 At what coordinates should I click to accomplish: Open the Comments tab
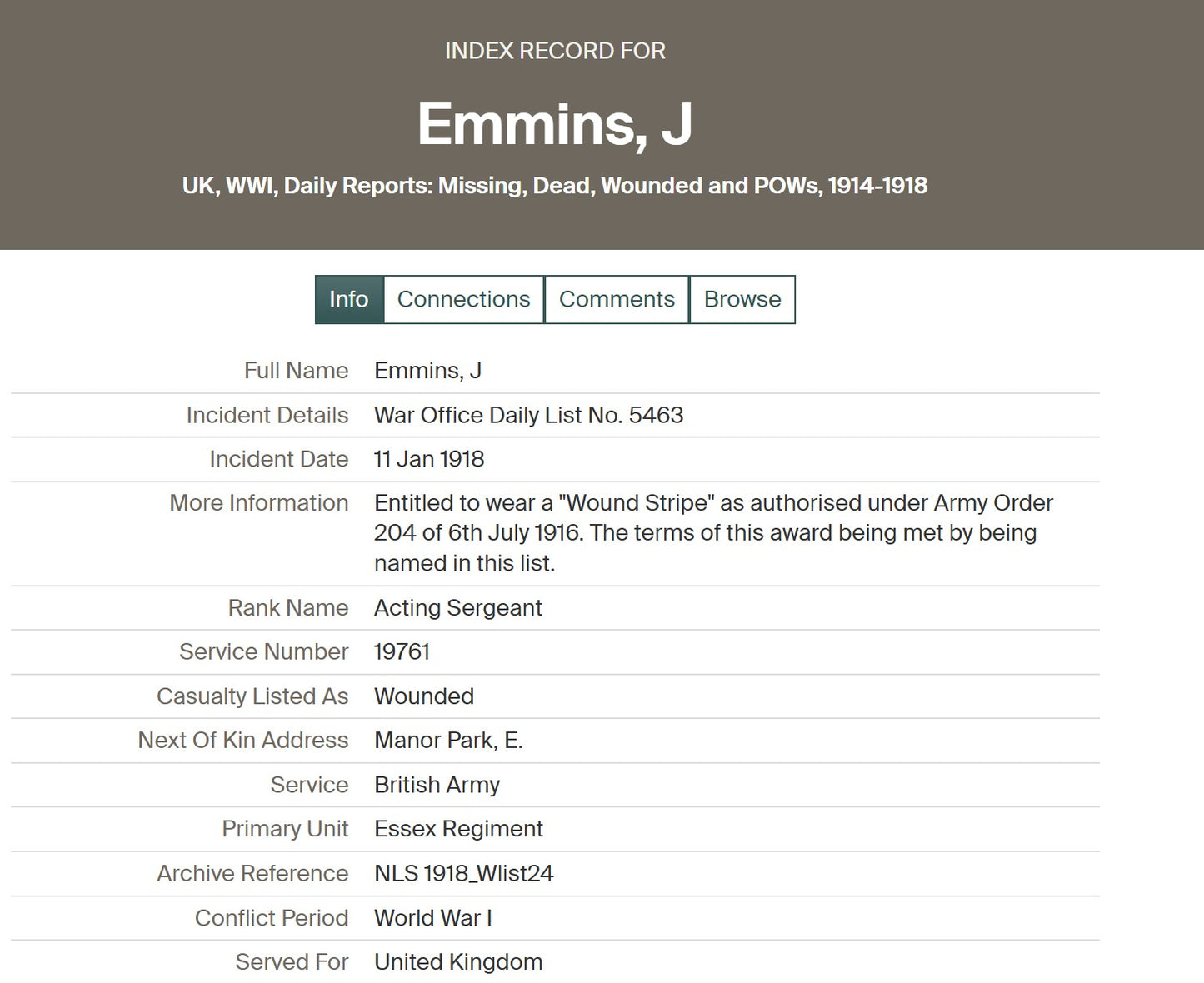[617, 299]
